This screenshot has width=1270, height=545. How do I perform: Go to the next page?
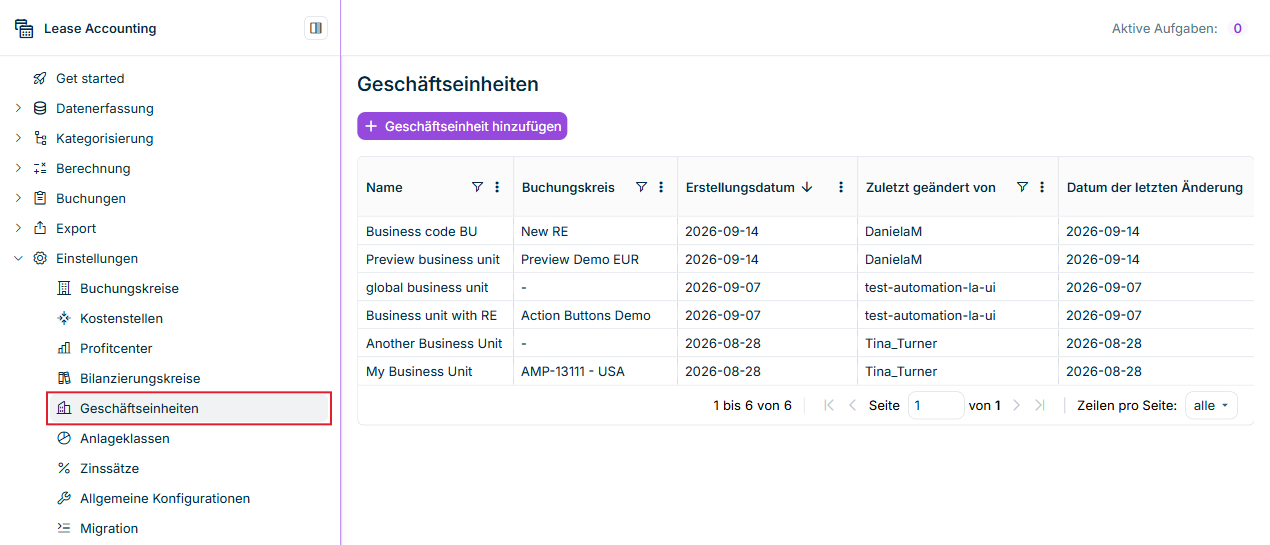click(1016, 405)
